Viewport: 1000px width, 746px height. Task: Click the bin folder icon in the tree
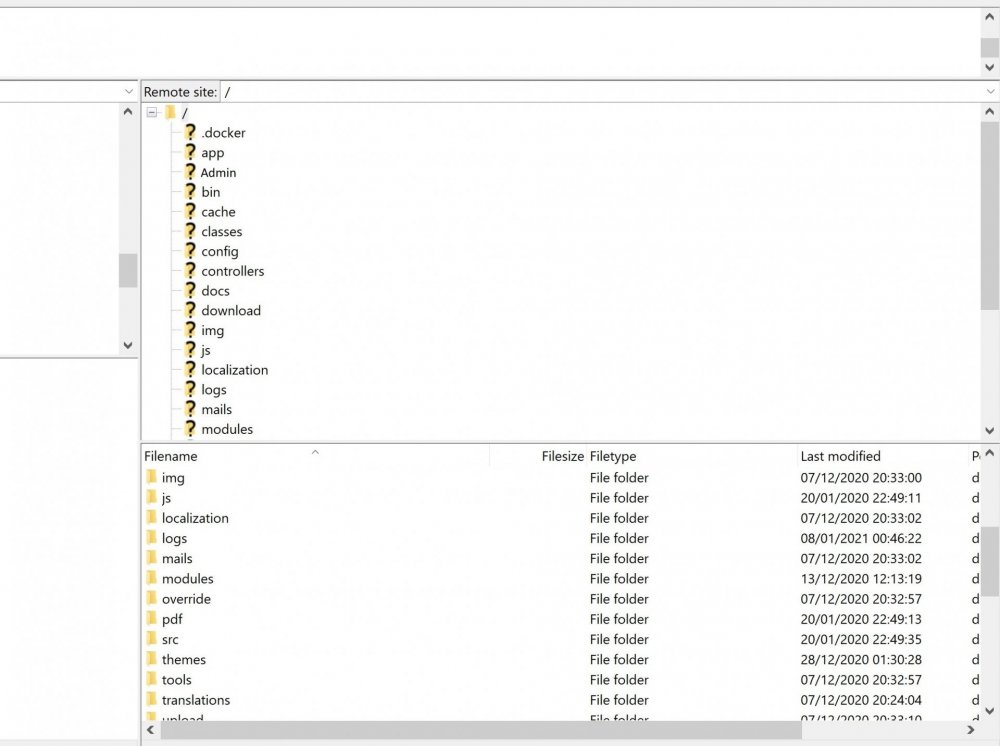(x=190, y=191)
